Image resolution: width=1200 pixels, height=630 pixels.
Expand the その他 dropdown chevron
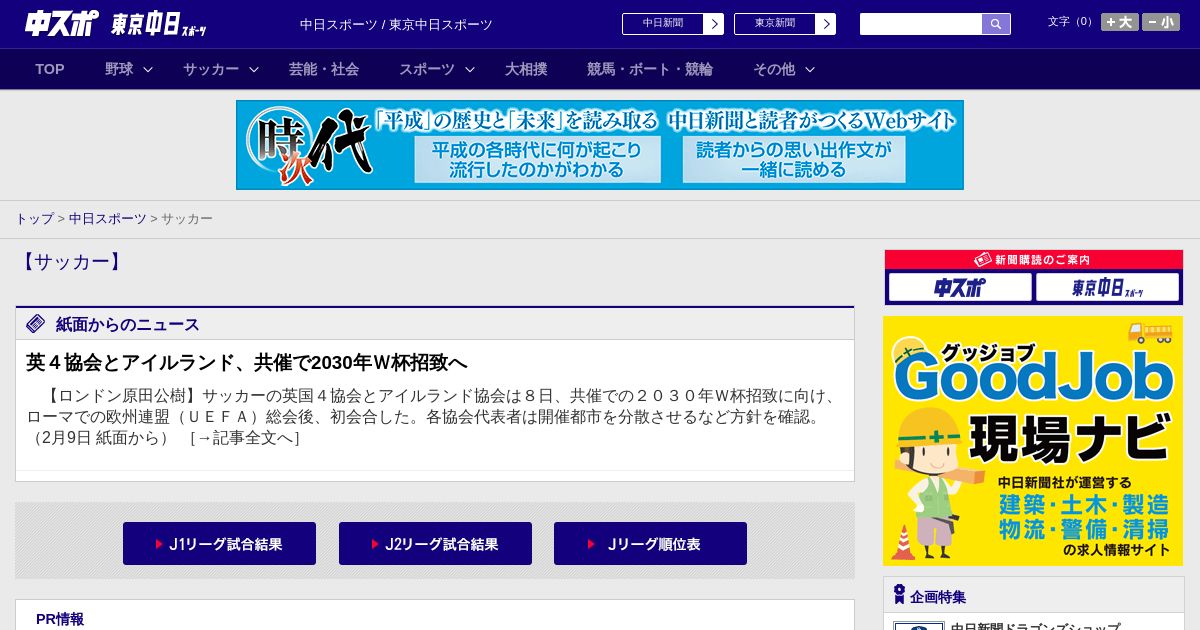coord(810,69)
